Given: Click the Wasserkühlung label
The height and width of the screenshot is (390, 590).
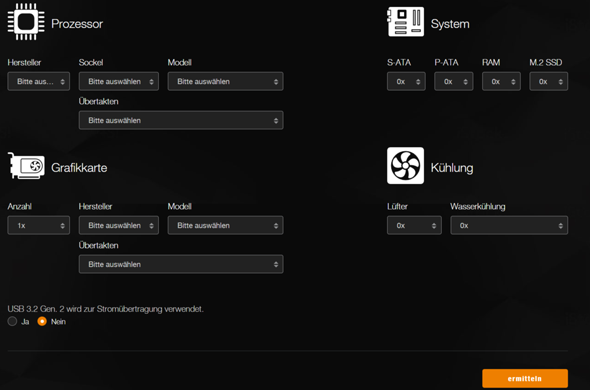Looking at the screenshot, I should (478, 206).
